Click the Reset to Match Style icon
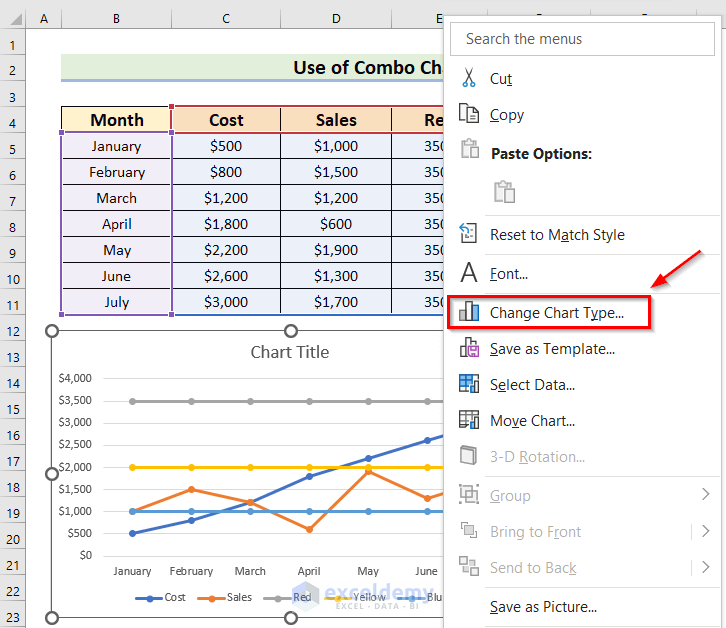This screenshot has width=726, height=628. pyautogui.click(x=468, y=233)
